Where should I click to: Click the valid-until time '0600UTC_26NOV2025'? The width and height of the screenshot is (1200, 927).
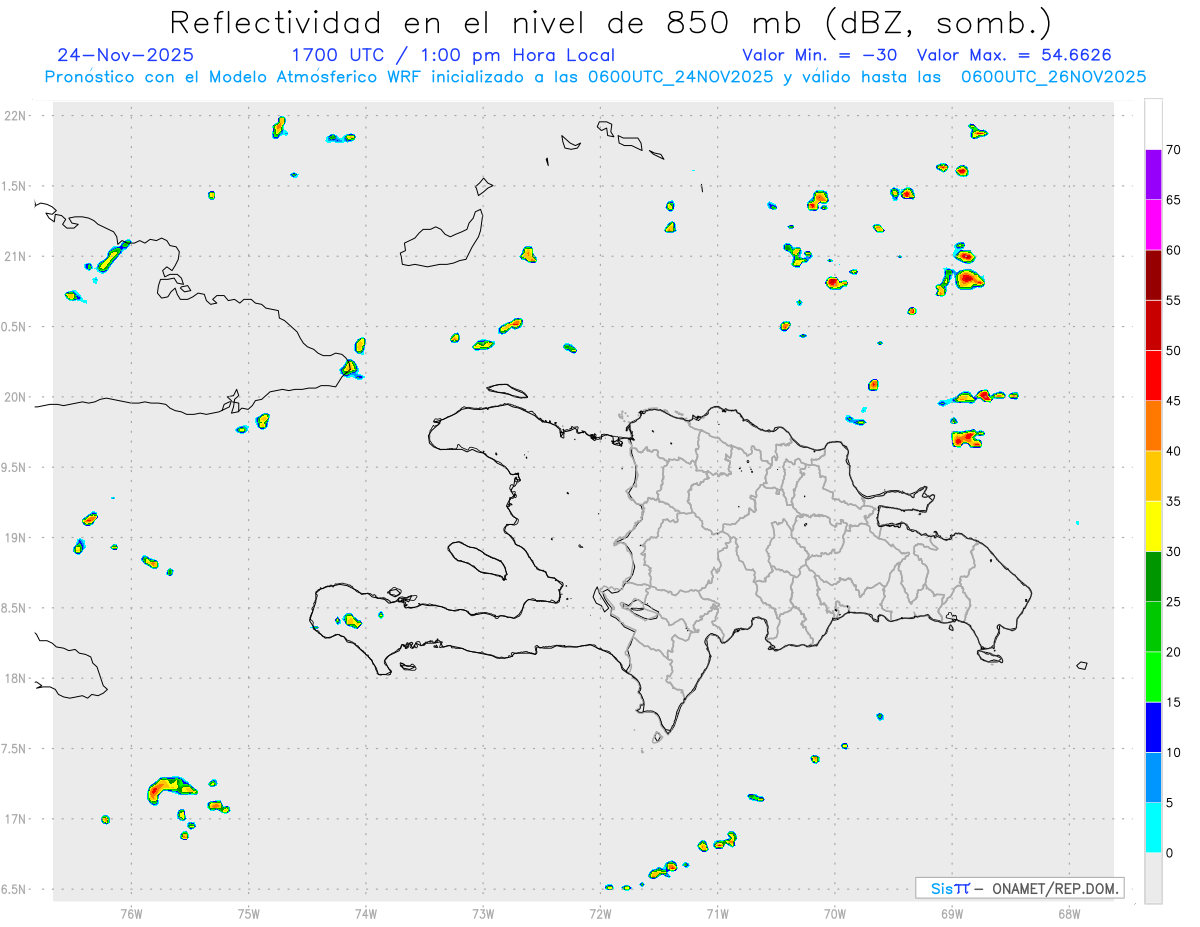1053,77
